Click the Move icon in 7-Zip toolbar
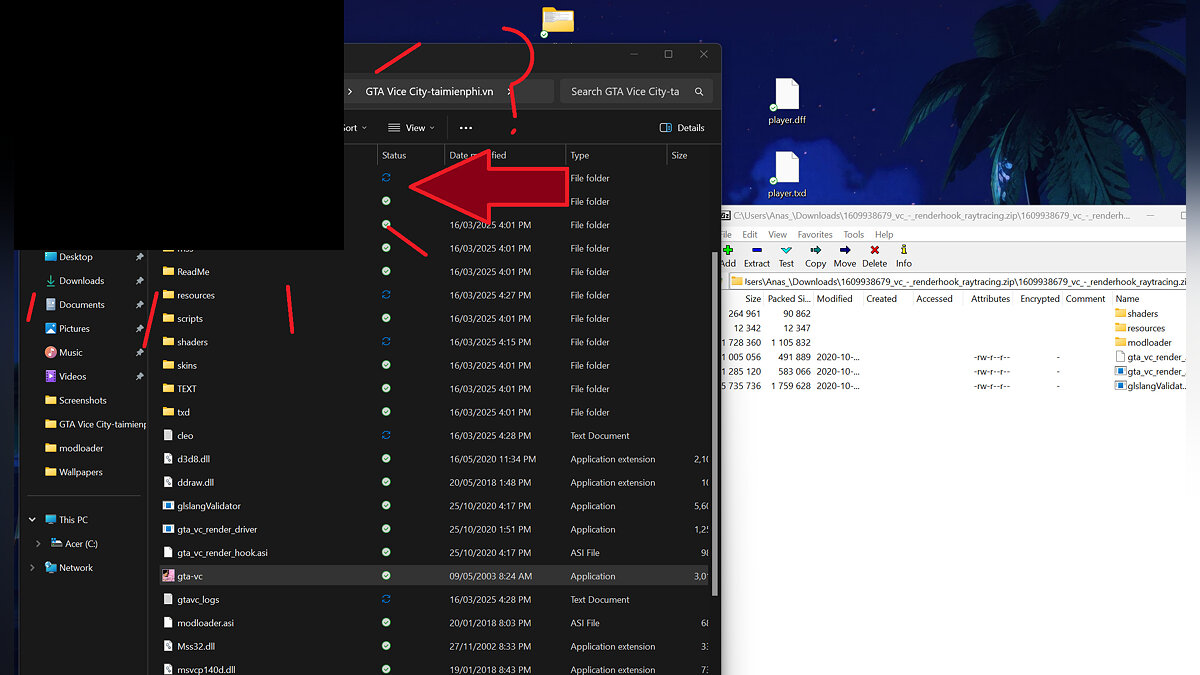This screenshot has width=1200, height=675. pos(844,250)
